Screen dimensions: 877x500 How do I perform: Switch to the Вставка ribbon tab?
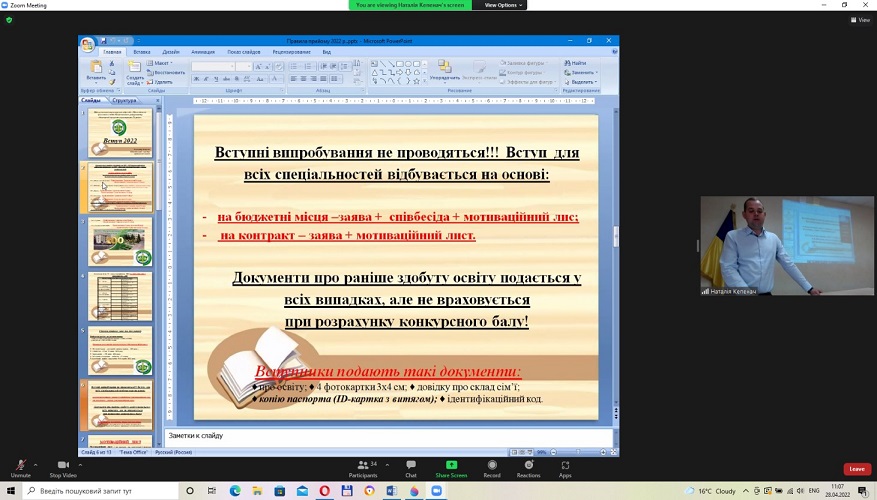pyautogui.click(x=142, y=52)
